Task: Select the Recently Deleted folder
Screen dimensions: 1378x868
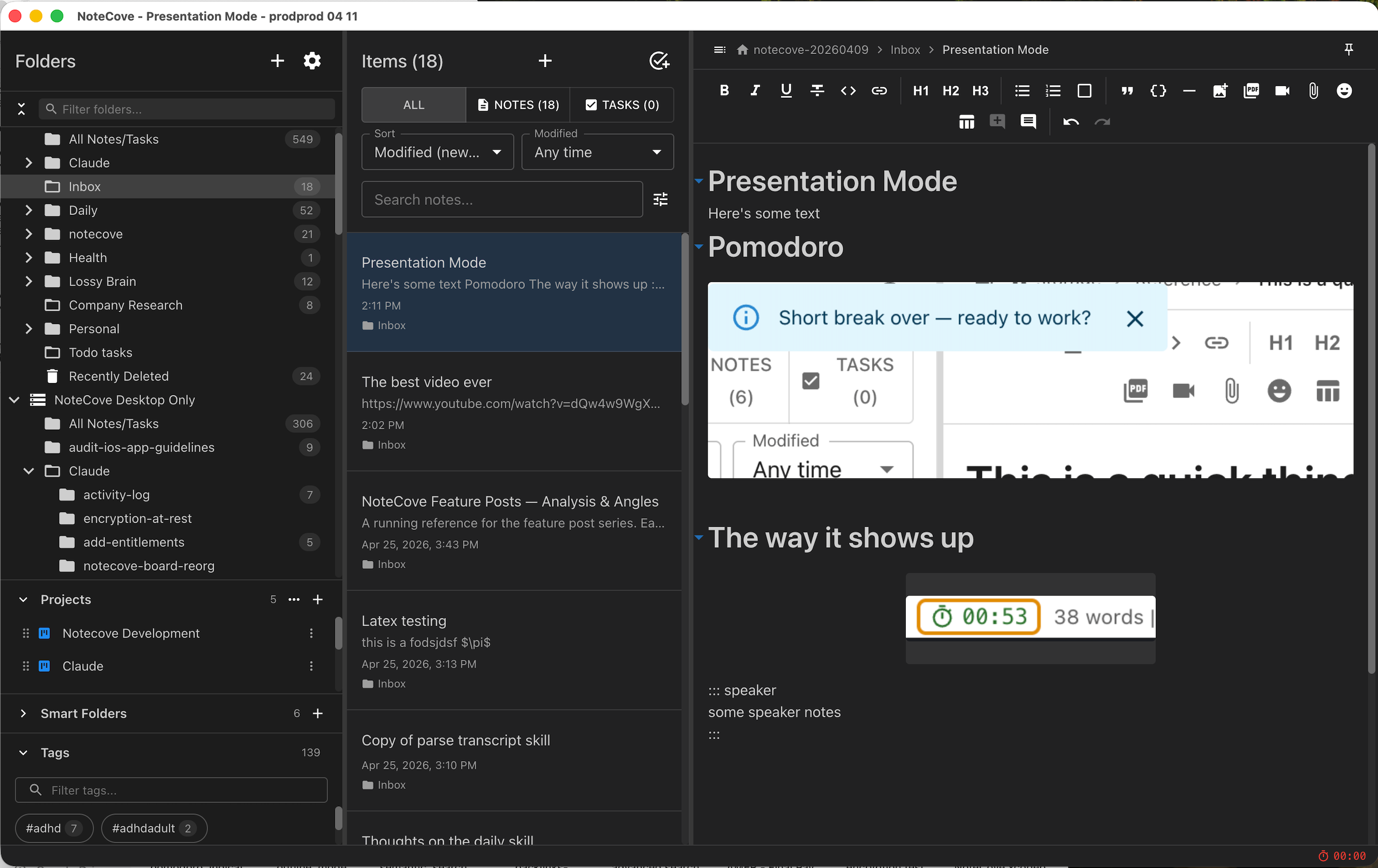Action: point(168,376)
